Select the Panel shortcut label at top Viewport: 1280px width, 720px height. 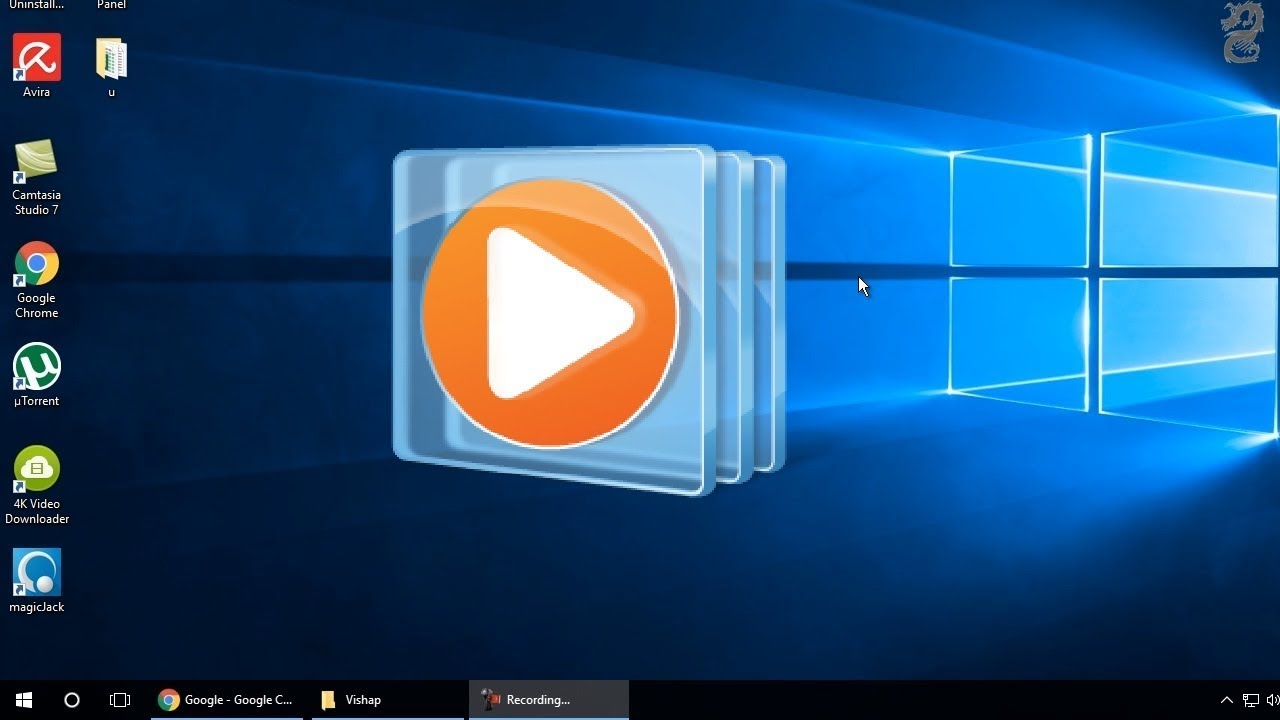(x=111, y=5)
